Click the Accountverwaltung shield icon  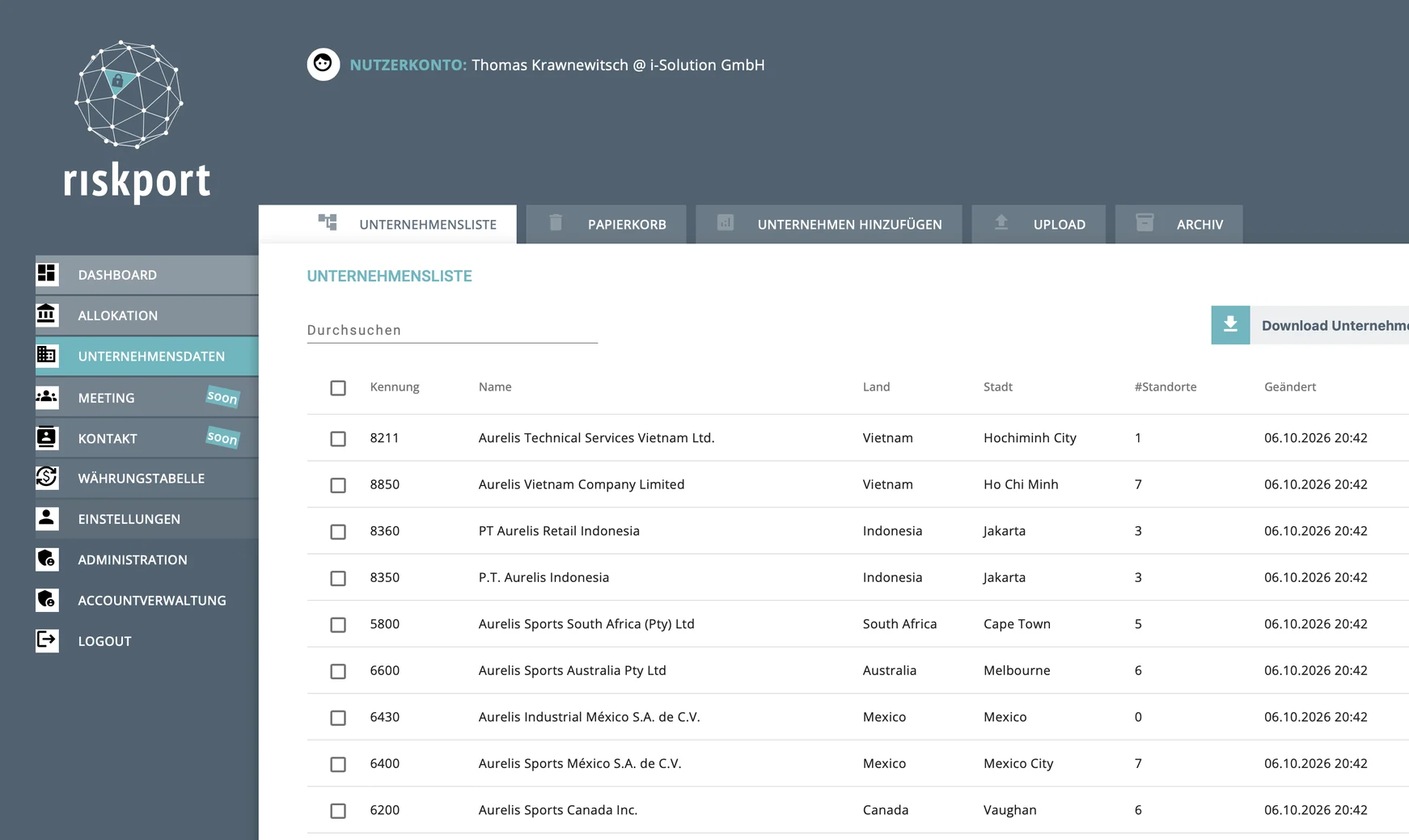[47, 599]
